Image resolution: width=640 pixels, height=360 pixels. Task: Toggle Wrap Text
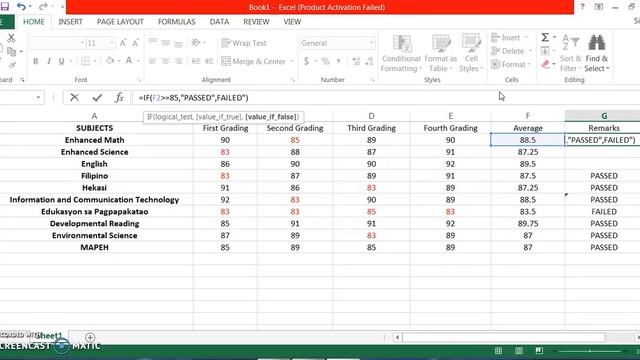[x=244, y=43]
